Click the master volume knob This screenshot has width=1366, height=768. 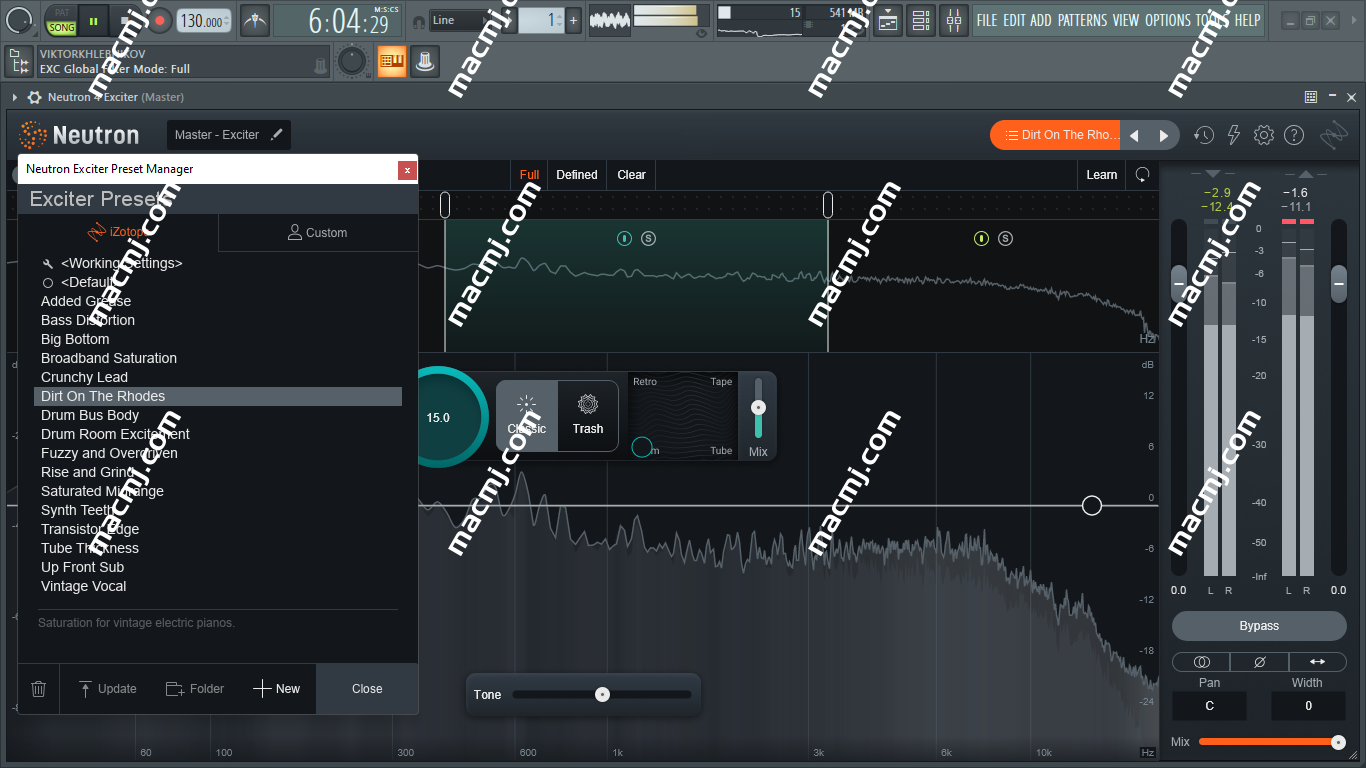(x=18, y=18)
